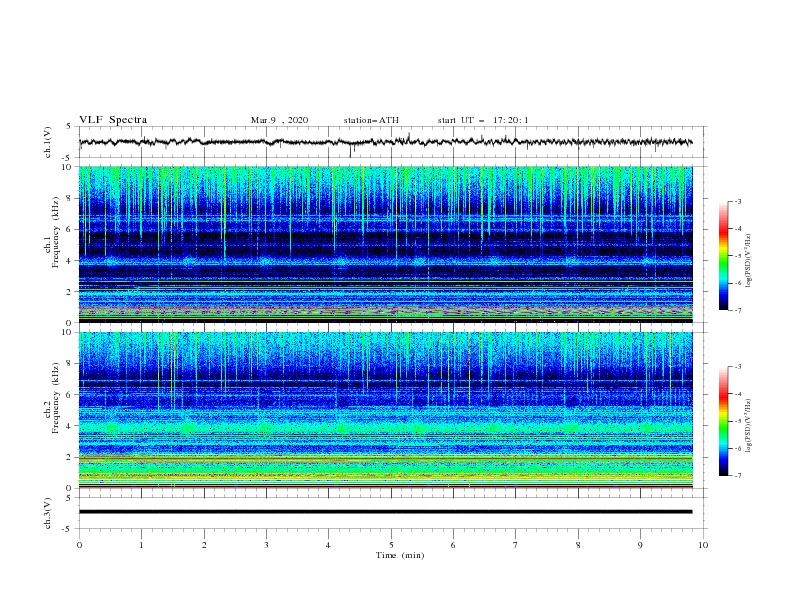Click the flat ch.3 voltage trace

(385, 512)
